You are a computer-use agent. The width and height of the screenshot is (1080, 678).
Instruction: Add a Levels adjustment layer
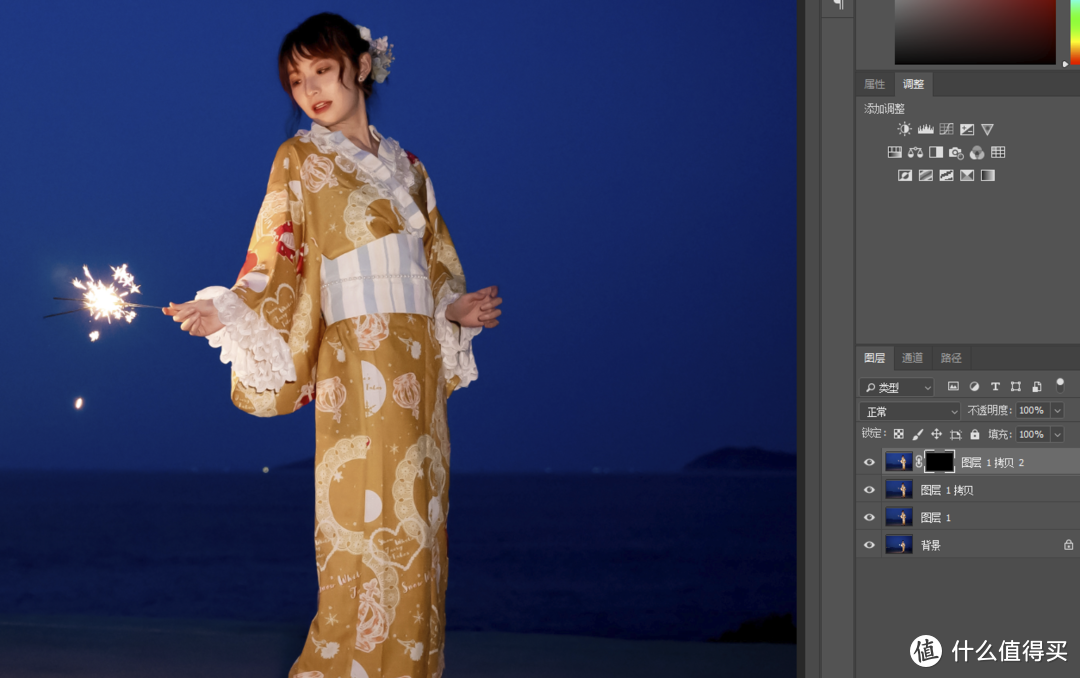coord(925,129)
